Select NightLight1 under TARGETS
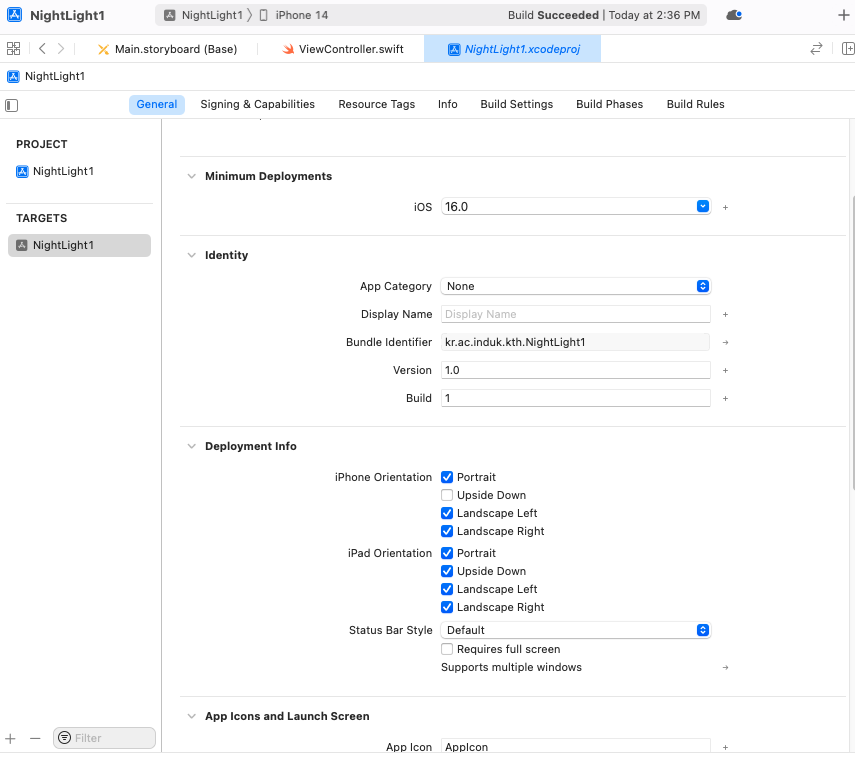Screen dimensions: 855x758 (x=80, y=245)
